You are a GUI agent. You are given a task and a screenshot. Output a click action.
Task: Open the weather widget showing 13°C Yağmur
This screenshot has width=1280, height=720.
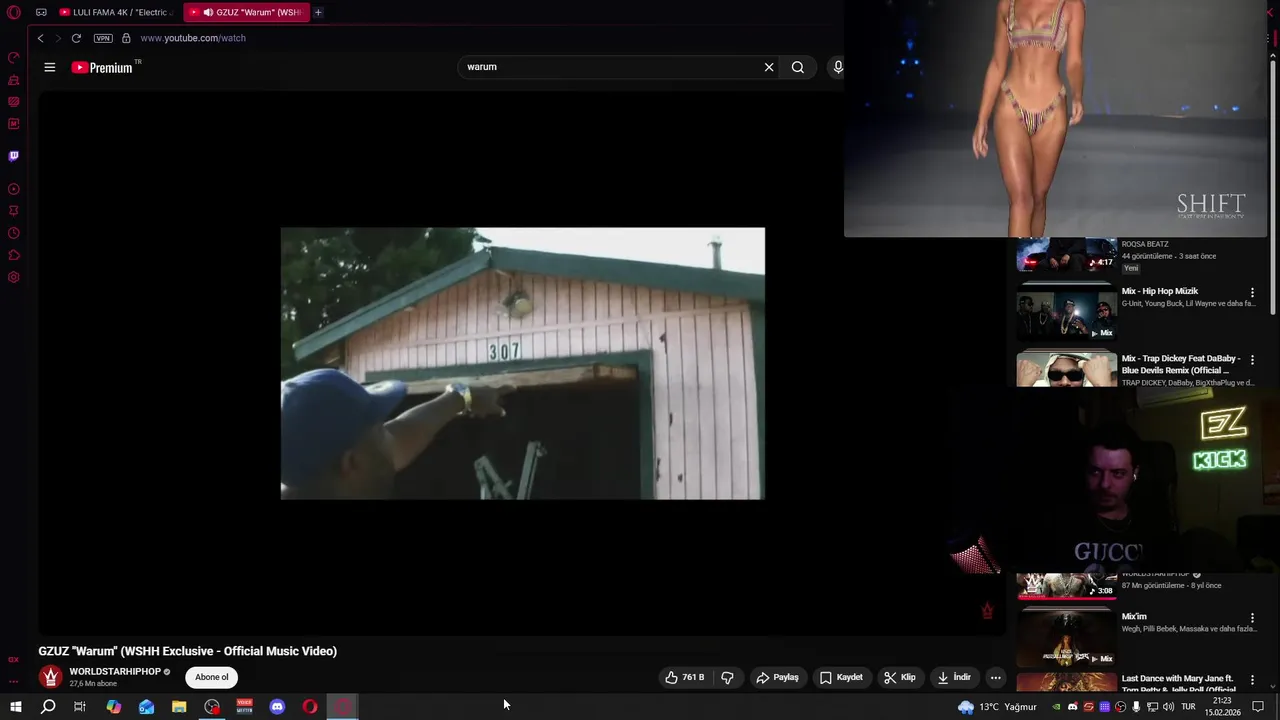(997, 707)
